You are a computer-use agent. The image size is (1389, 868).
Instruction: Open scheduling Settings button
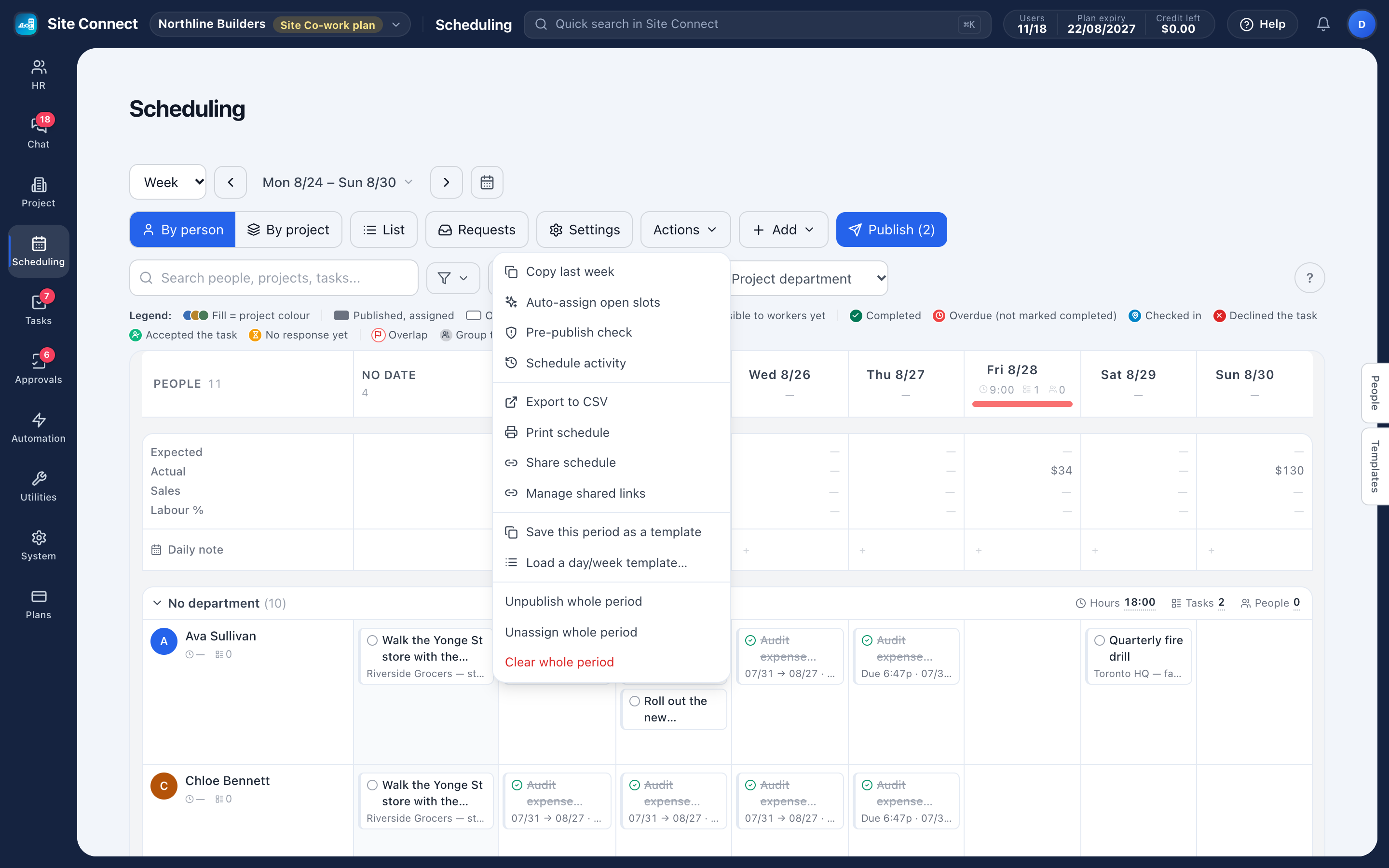(x=585, y=230)
